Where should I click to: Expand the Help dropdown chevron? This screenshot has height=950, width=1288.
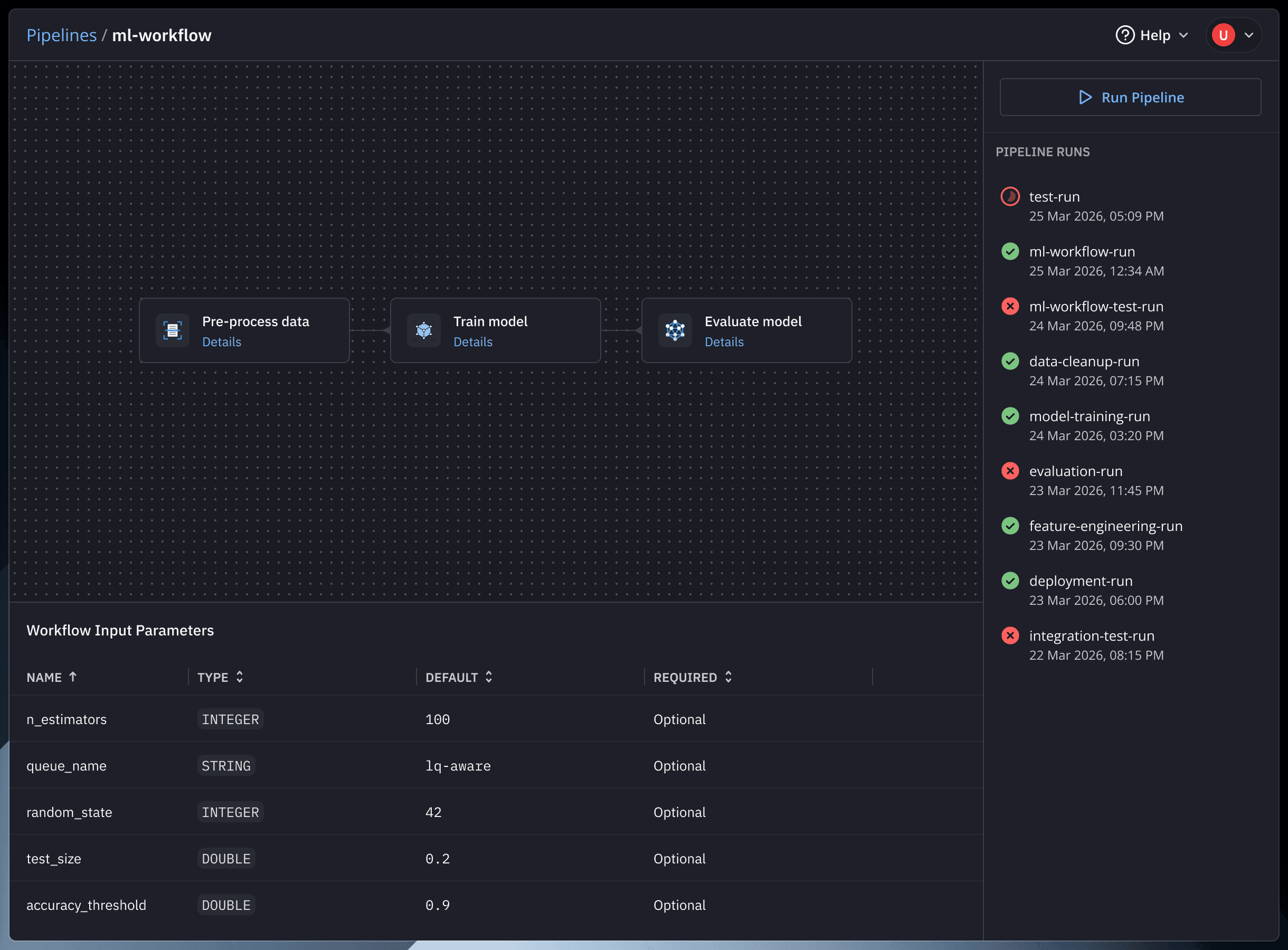pyautogui.click(x=1183, y=35)
